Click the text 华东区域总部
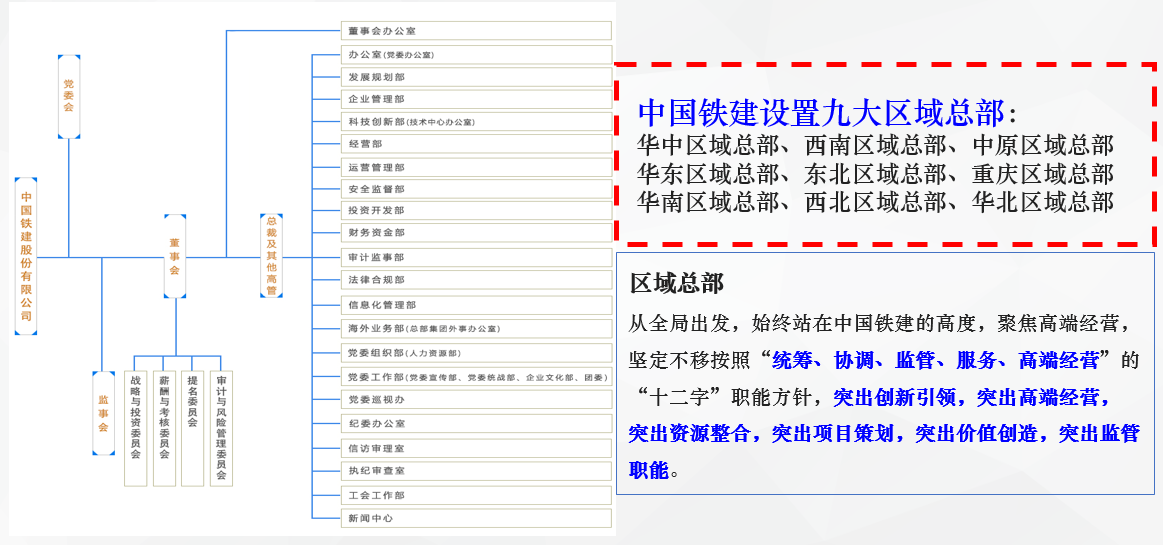Viewport: 1163px width, 545px height. (709, 173)
